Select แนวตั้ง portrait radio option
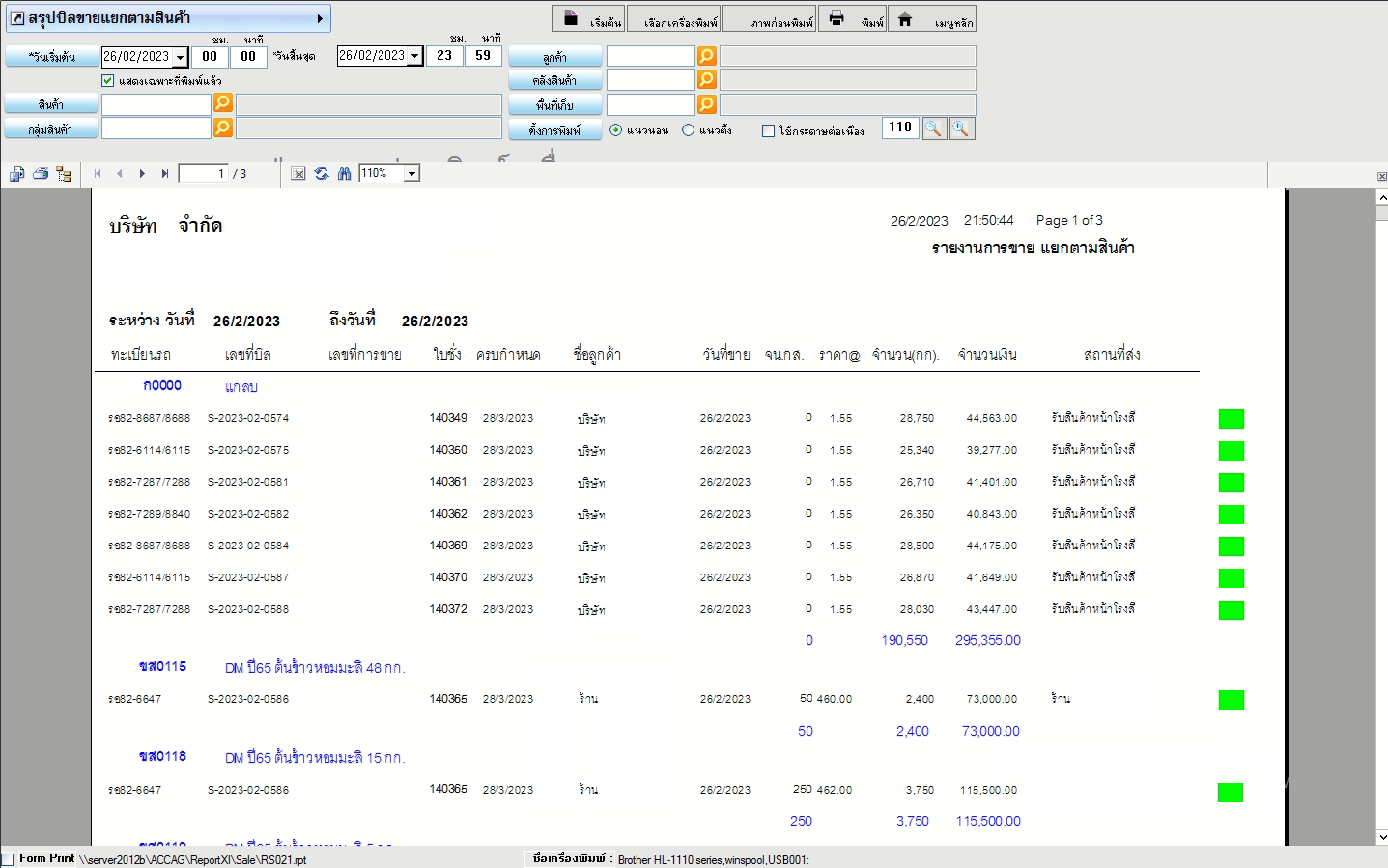Screen dimensions: 1388x868 tap(688, 130)
